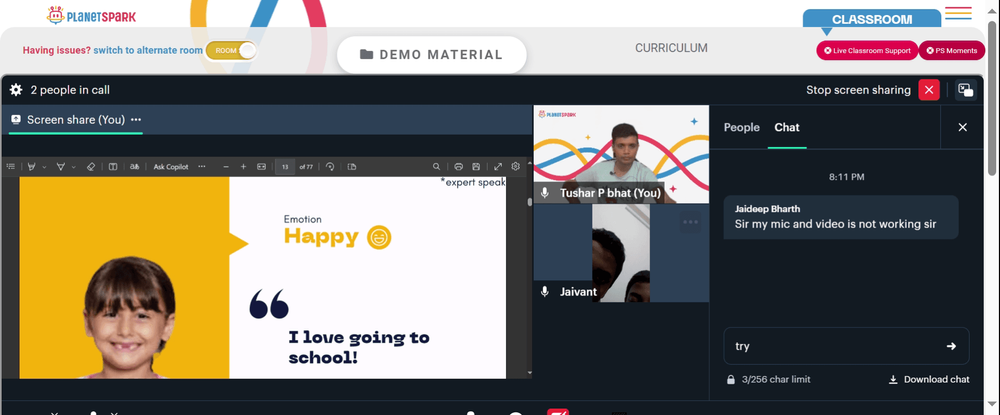Click the 'of 77' page count text
Image resolution: width=1000 pixels, height=415 pixels.
point(306,166)
